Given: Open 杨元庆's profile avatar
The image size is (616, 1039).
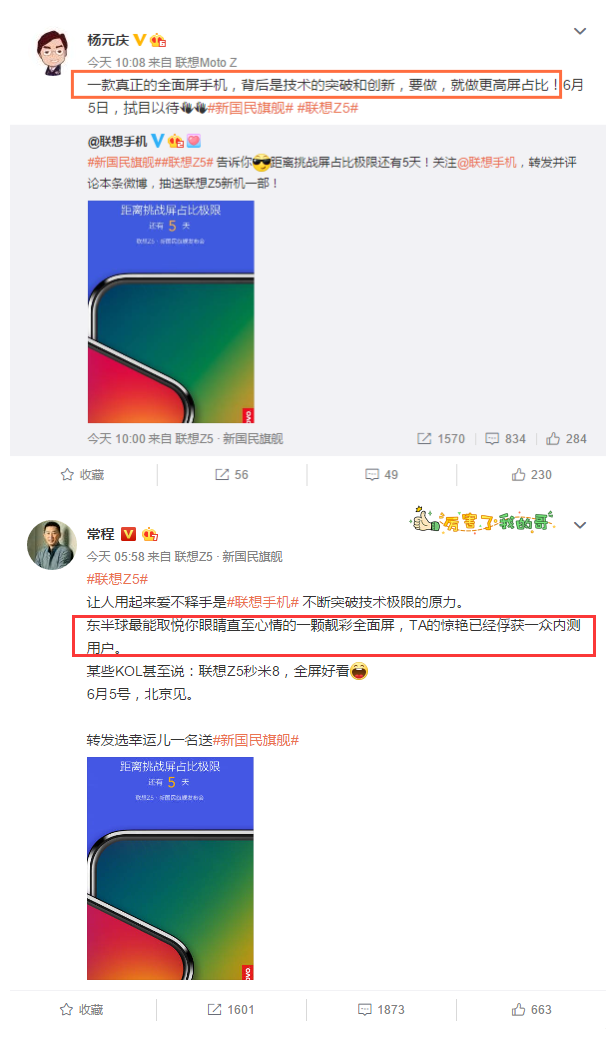Looking at the screenshot, I should point(52,52).
